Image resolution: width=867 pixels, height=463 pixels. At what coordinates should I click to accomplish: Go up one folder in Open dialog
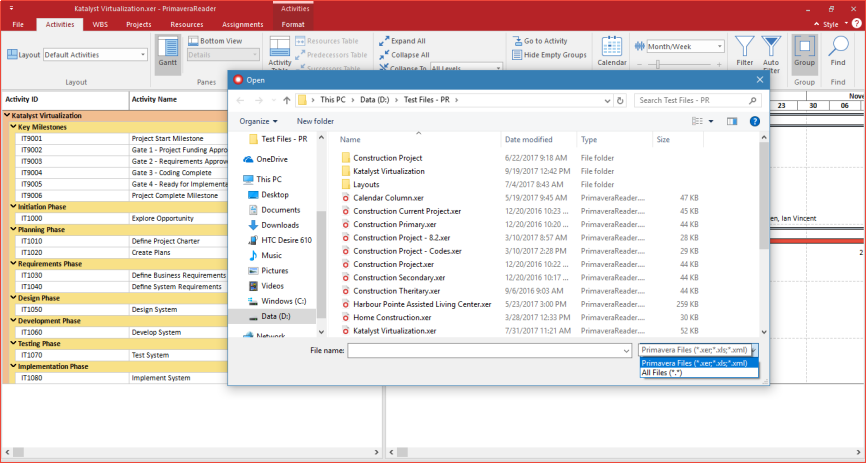[x=286, y=101]
